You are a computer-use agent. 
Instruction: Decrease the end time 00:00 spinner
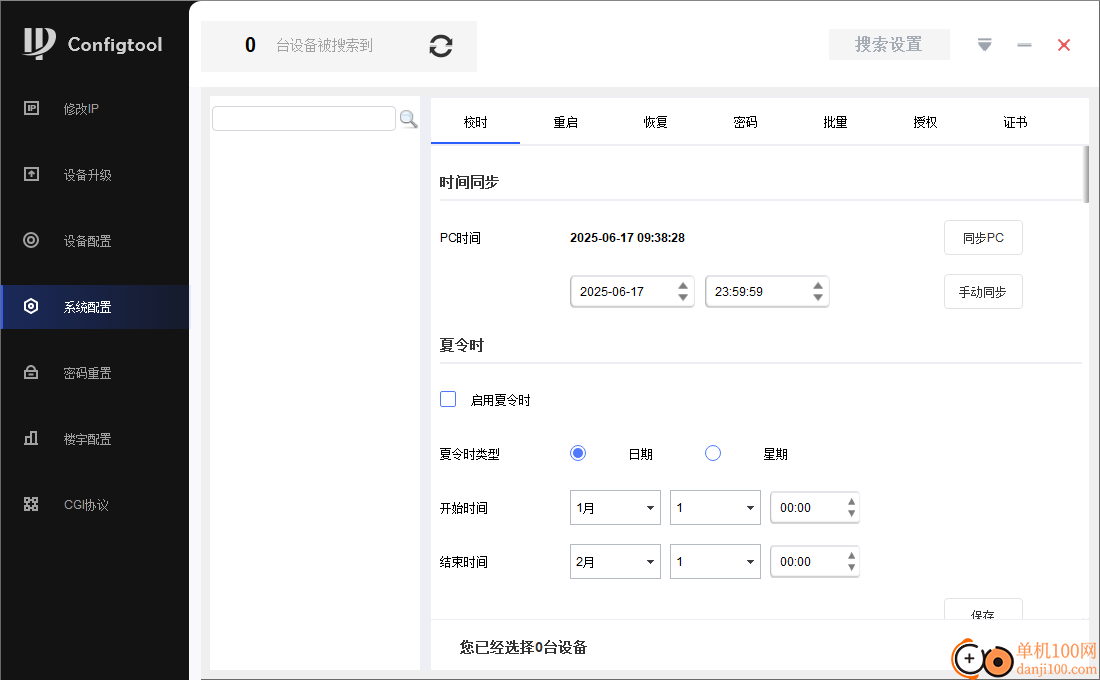pyautogui.click(x=851, y=568)
